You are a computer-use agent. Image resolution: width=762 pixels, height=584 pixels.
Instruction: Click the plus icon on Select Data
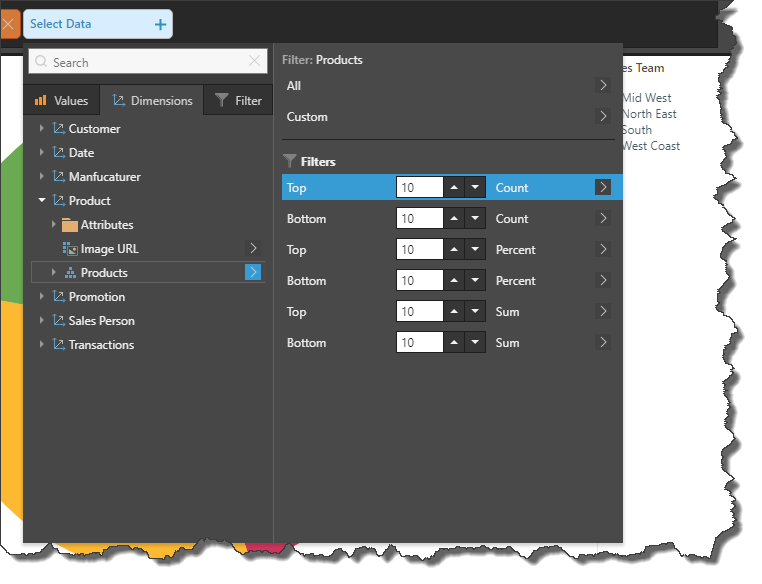(x=160, y=24)
